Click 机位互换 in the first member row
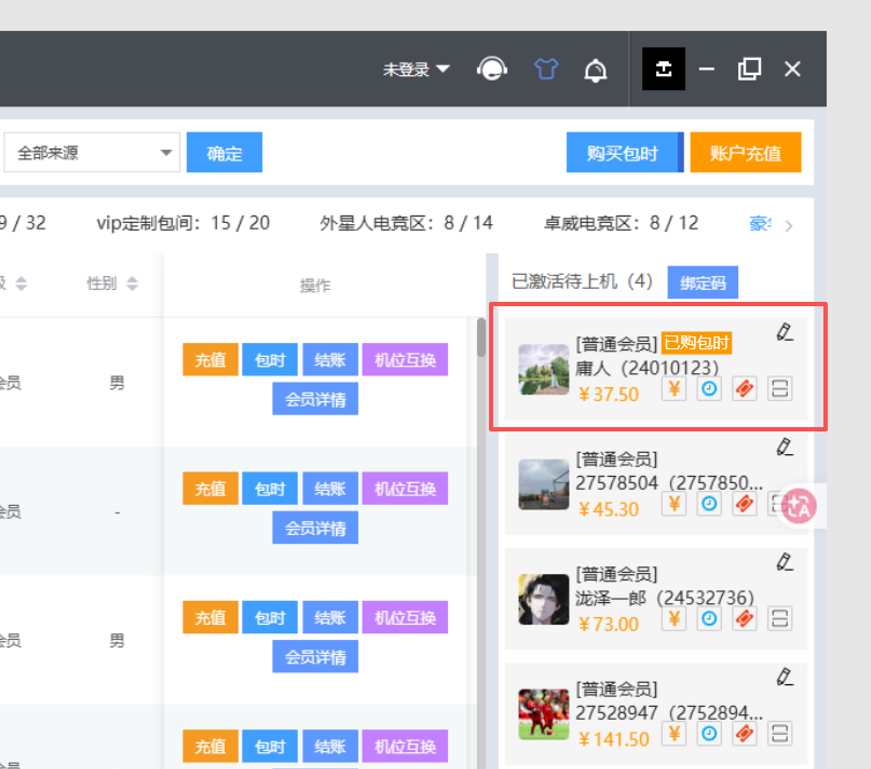This screenshot has width=871, height=769. coord(405,359)
